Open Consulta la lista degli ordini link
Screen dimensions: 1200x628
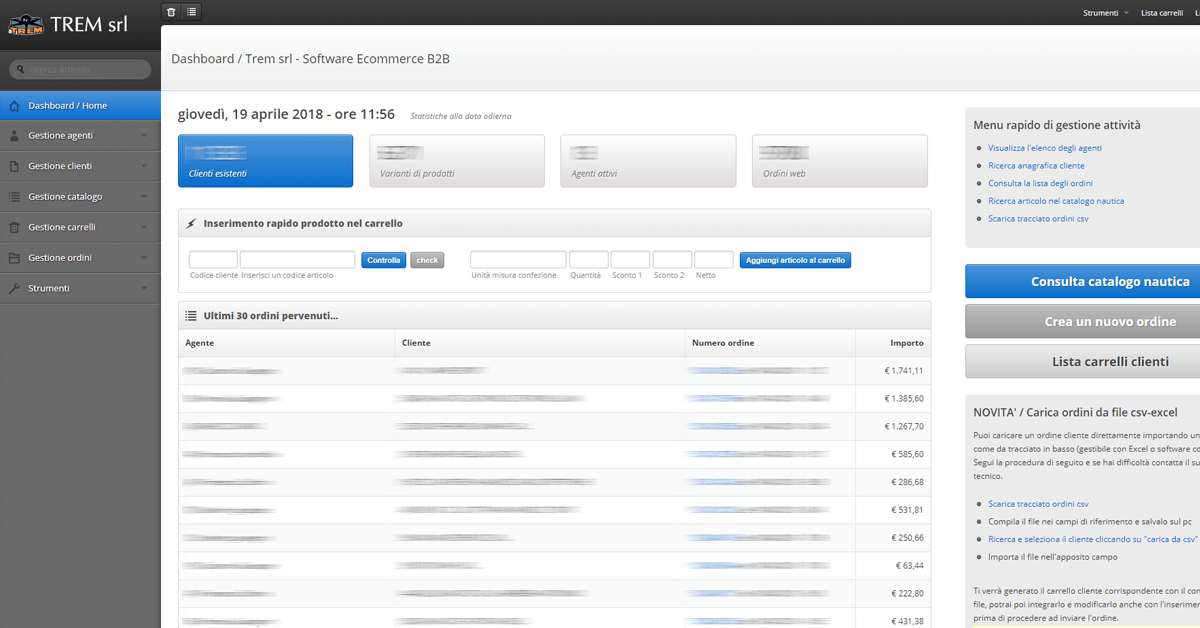1040,184
